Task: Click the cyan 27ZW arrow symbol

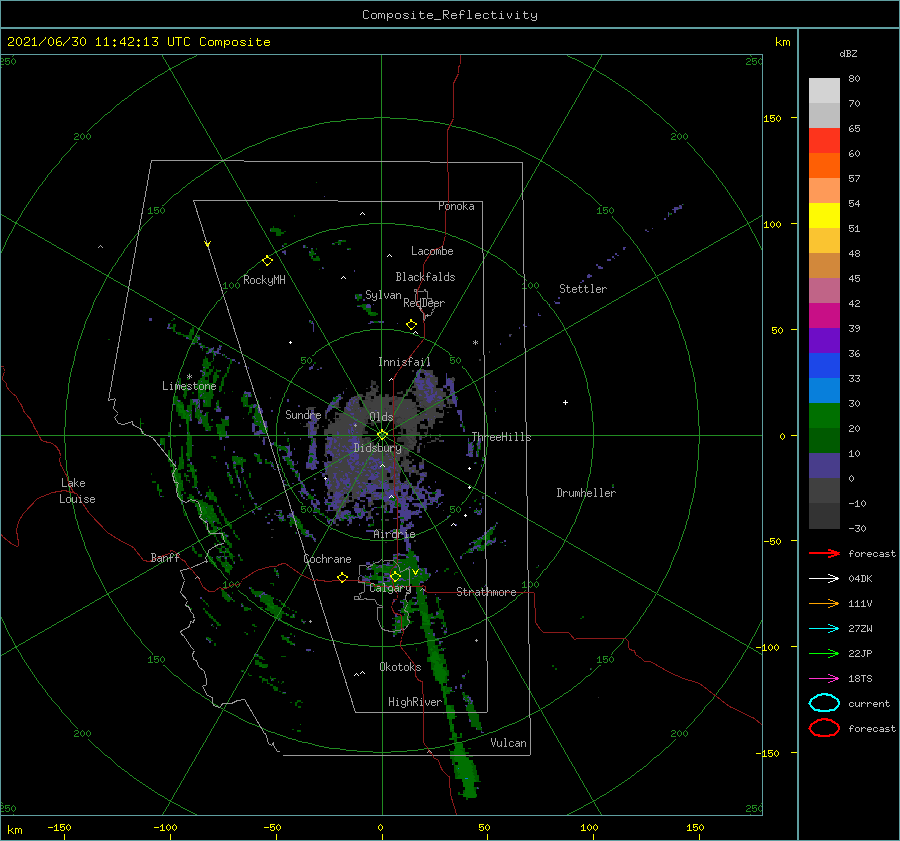Action: (824, 629)
